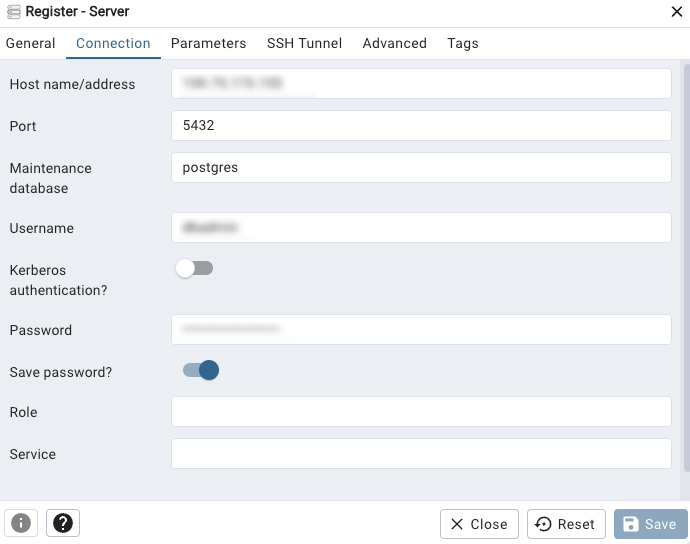Image resolution: width=690 pixels, height=544 pixels.
Task: Go to the Advanced tab
Action: pos(394,44)
